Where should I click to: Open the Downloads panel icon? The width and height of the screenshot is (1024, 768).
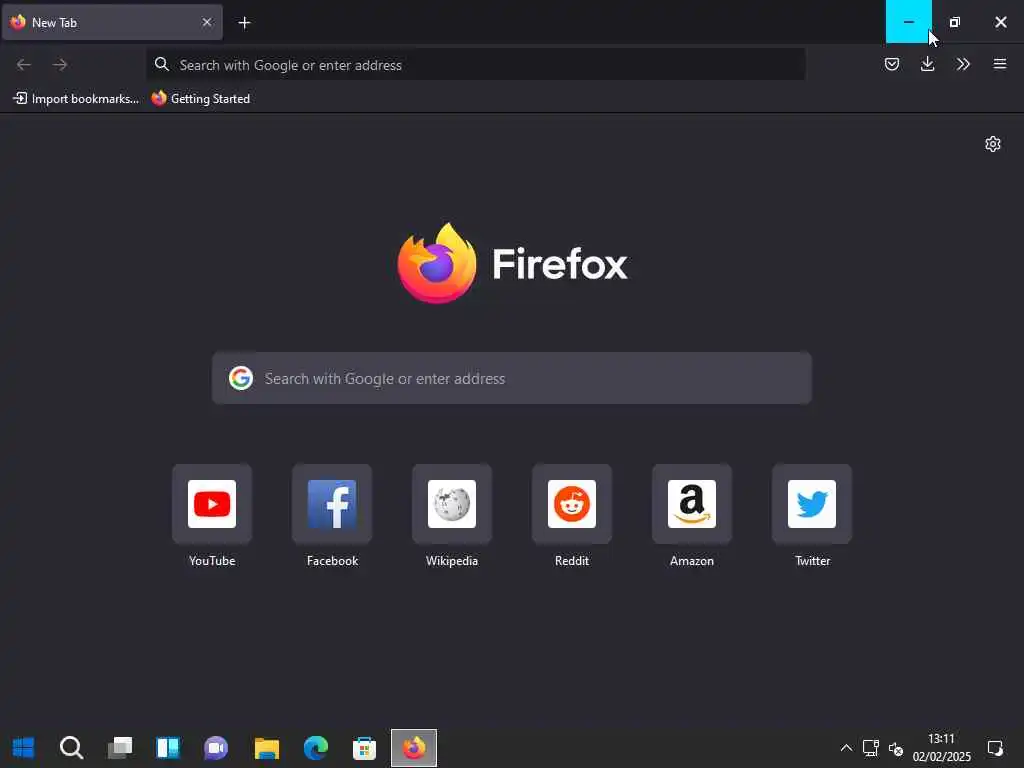click(927, 64)
